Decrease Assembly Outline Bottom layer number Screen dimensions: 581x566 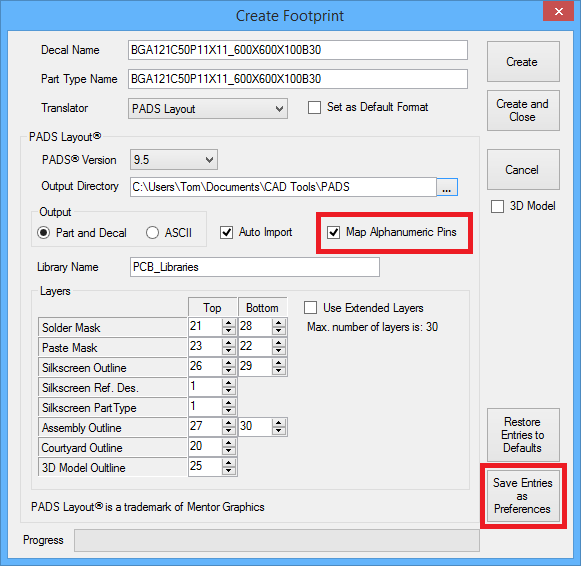[278, 431]
